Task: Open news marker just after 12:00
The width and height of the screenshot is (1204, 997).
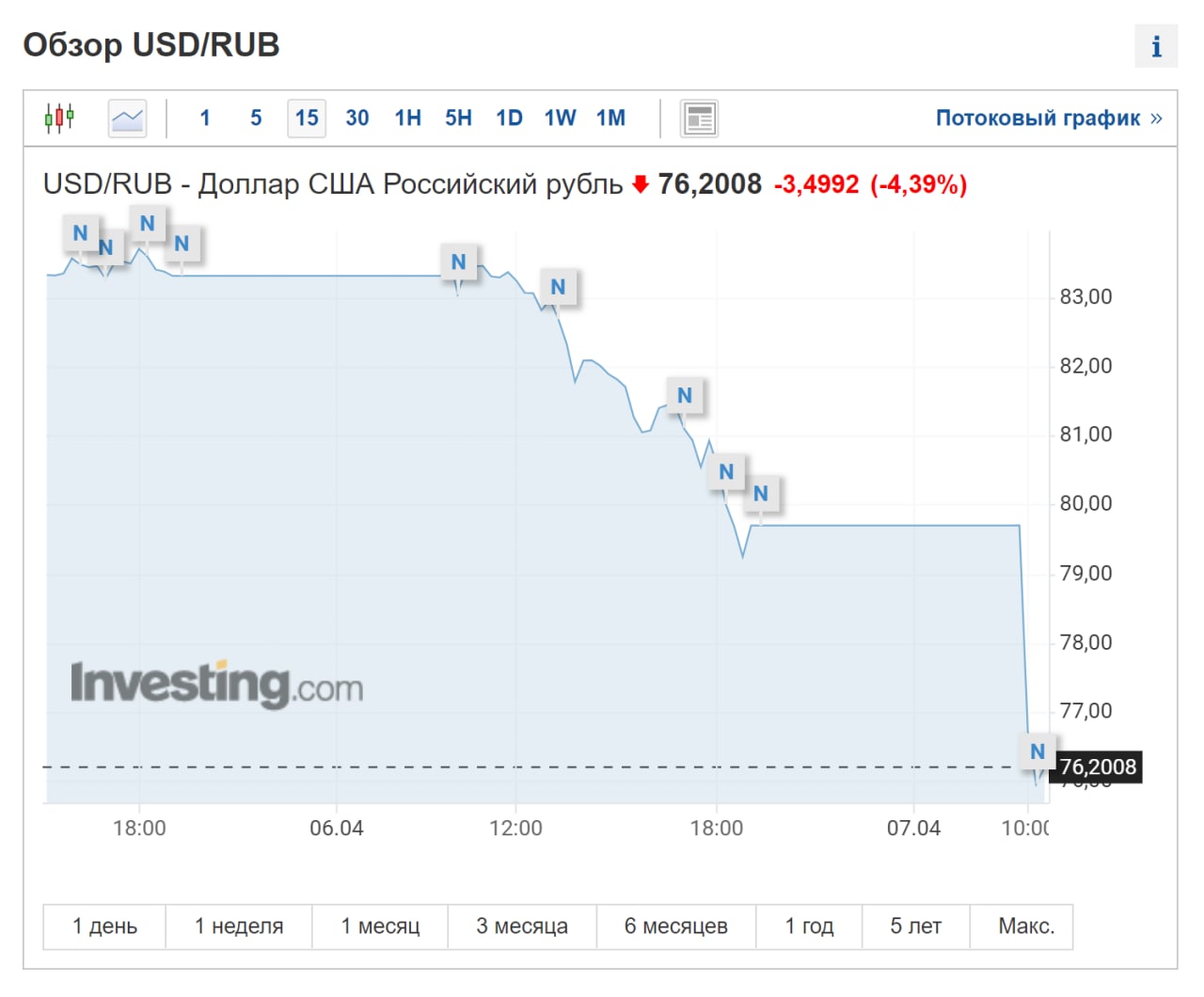Action: click(x=558, y=287)
